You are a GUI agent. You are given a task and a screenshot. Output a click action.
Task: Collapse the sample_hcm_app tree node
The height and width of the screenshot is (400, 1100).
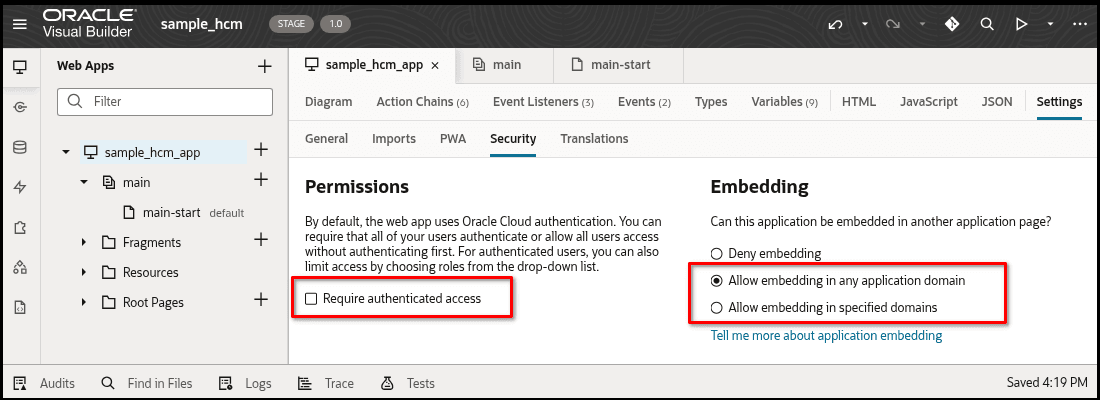66,152
